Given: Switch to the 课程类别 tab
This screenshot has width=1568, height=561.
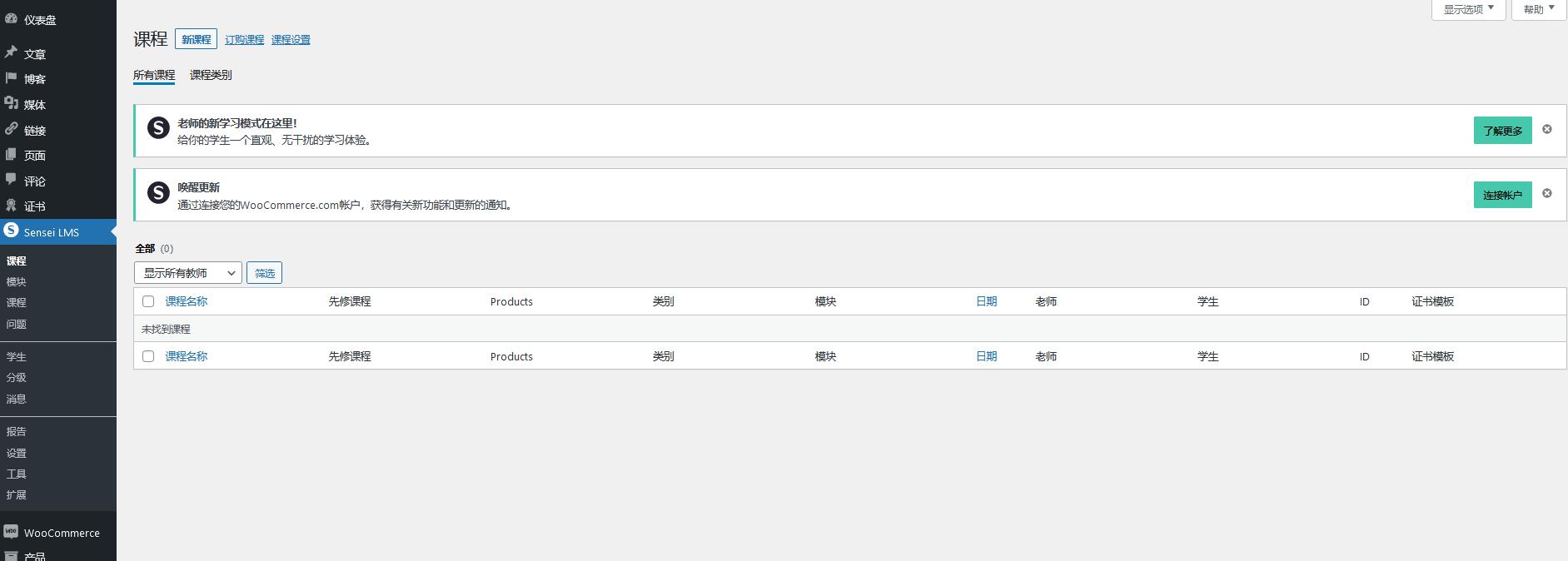Looking at the screenshot, I should point(211,75).
